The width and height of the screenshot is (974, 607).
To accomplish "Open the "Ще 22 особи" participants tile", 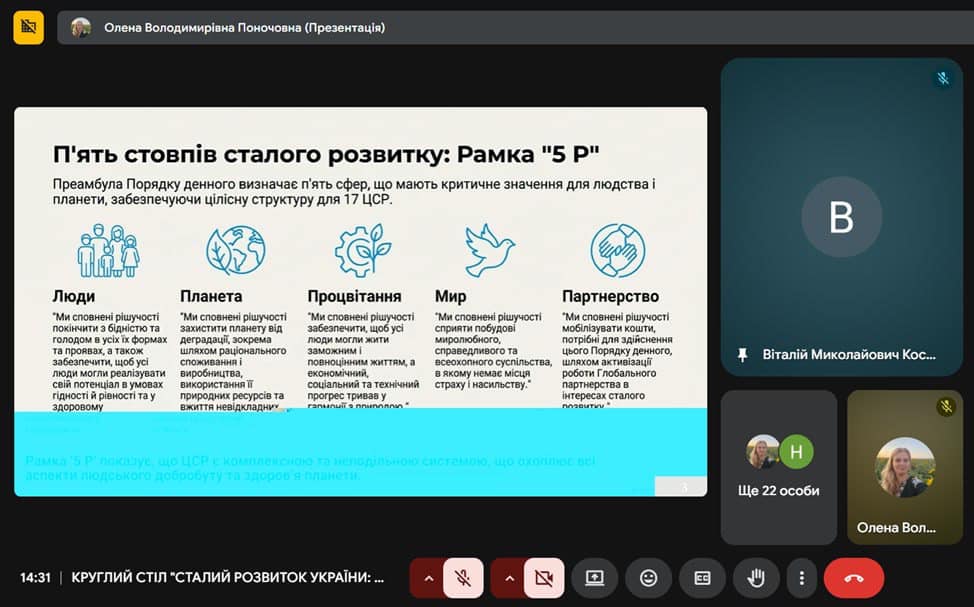I will pyautogui.click(x=778, y=467).
